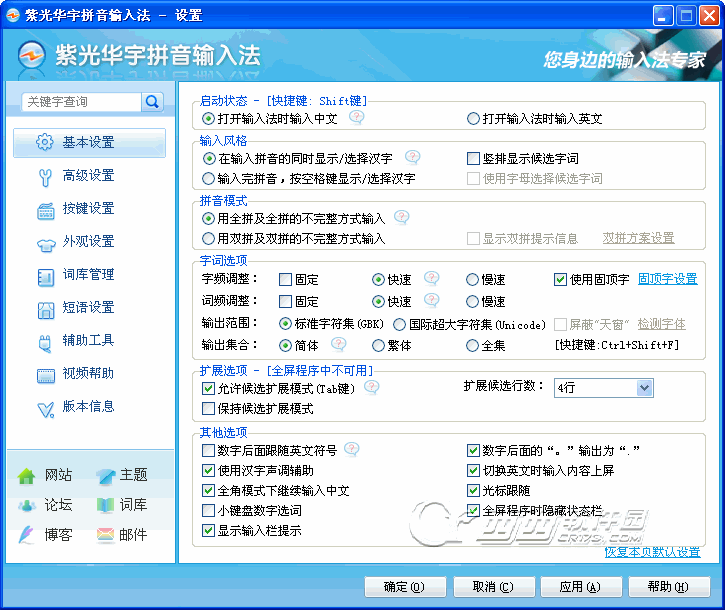Viewport: 725px width, 610px height.
Task: Enable 保持候选扩展模式 checkbox
Action: [x=208, y=408]
